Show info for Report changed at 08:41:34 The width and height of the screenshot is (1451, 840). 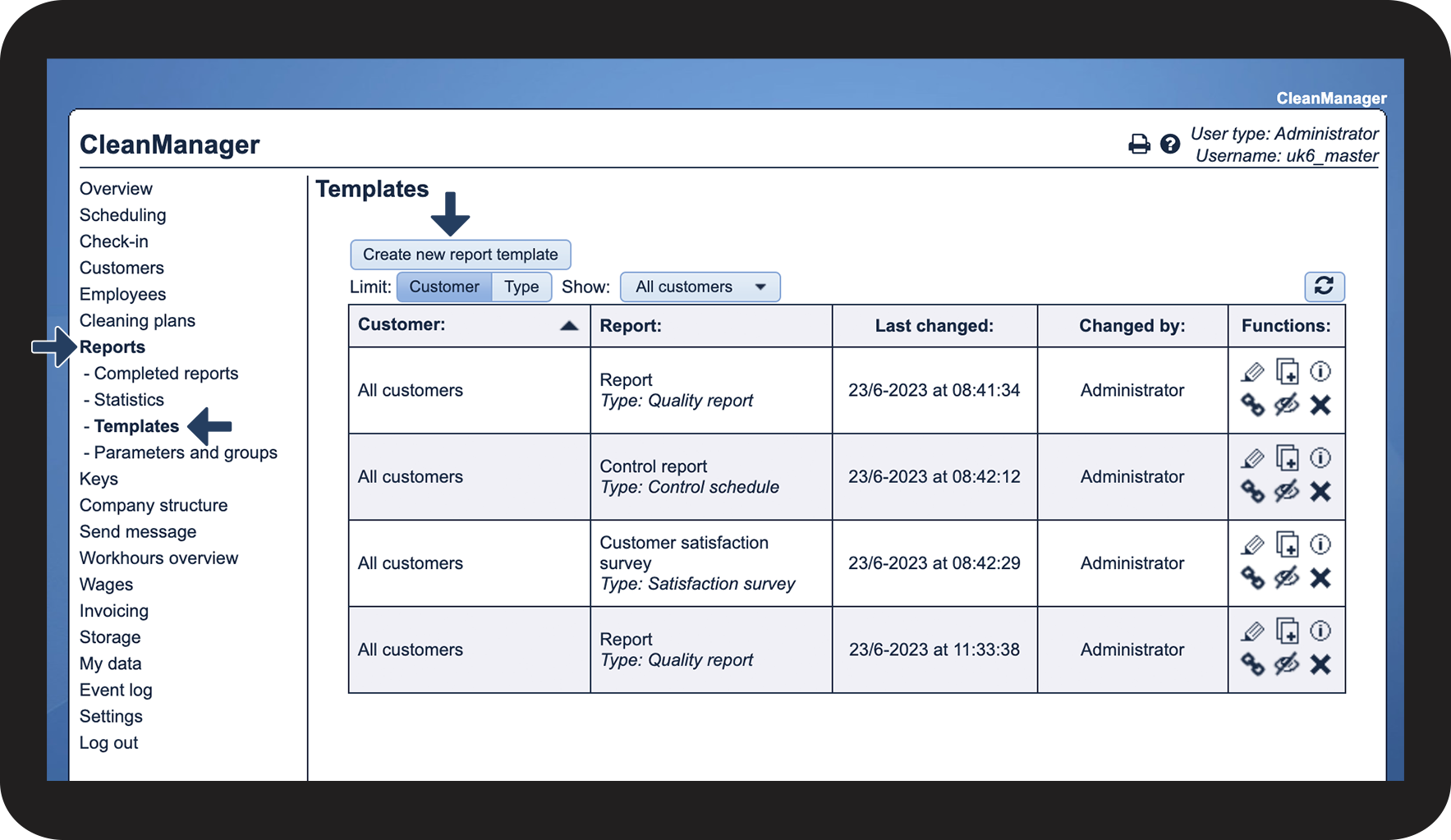click(1320, 372)
